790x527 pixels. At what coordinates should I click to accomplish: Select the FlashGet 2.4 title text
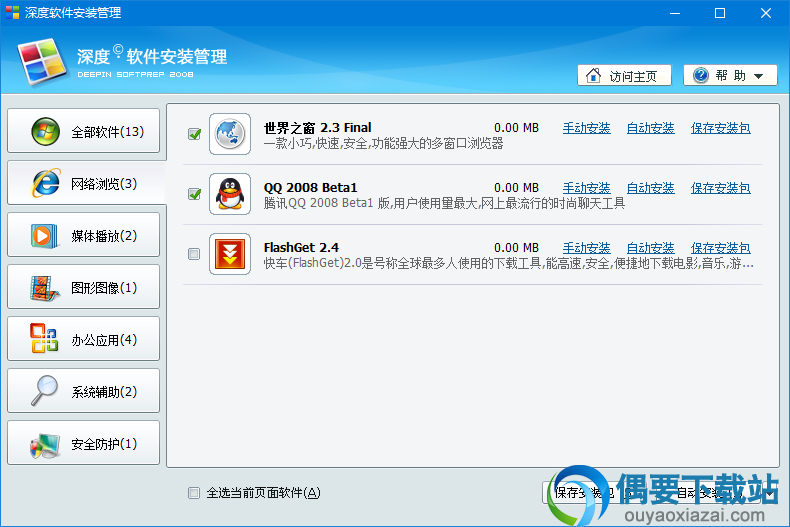click(x=301, y=247)
